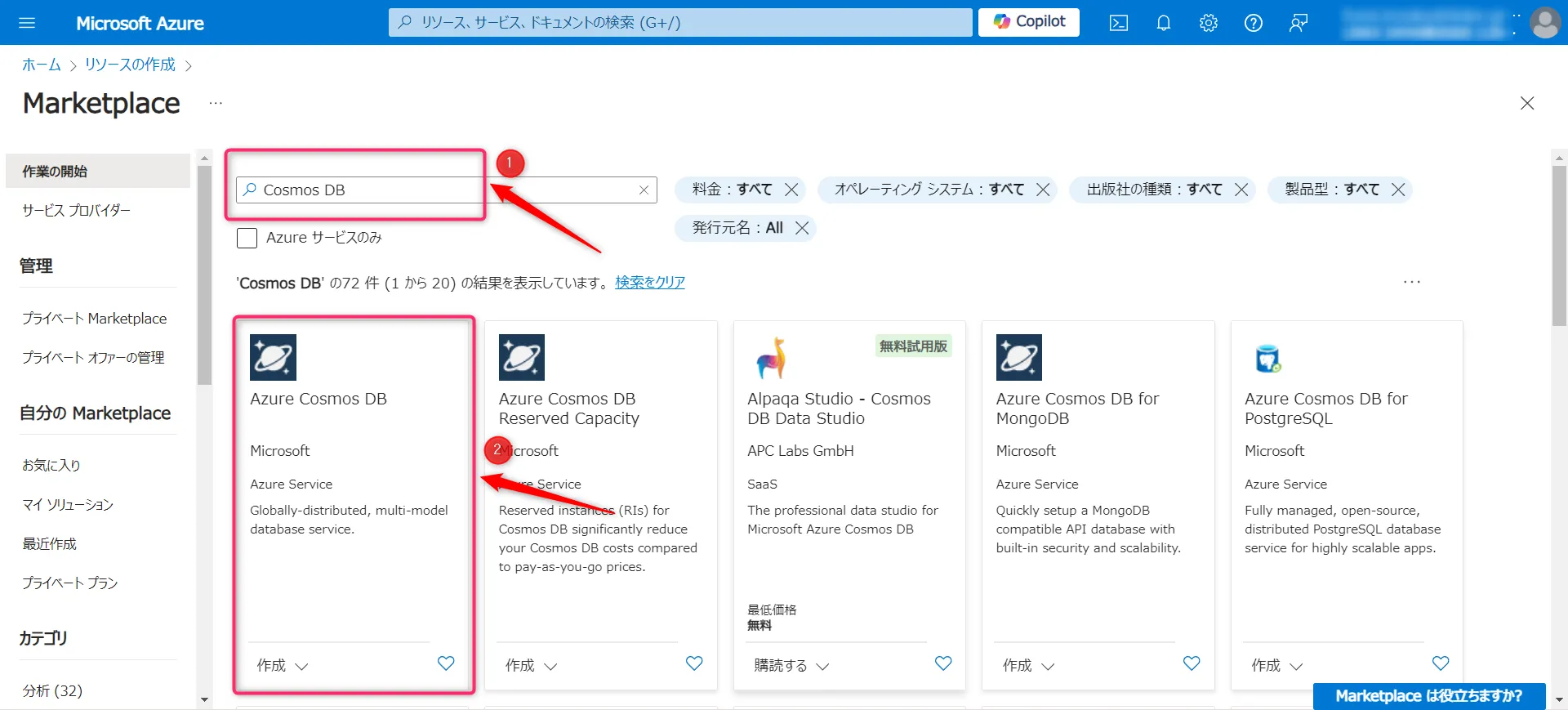Viewport: 1568px width, 710px height.
Task: Remove the 製品型 filter
Action: 1398,190
